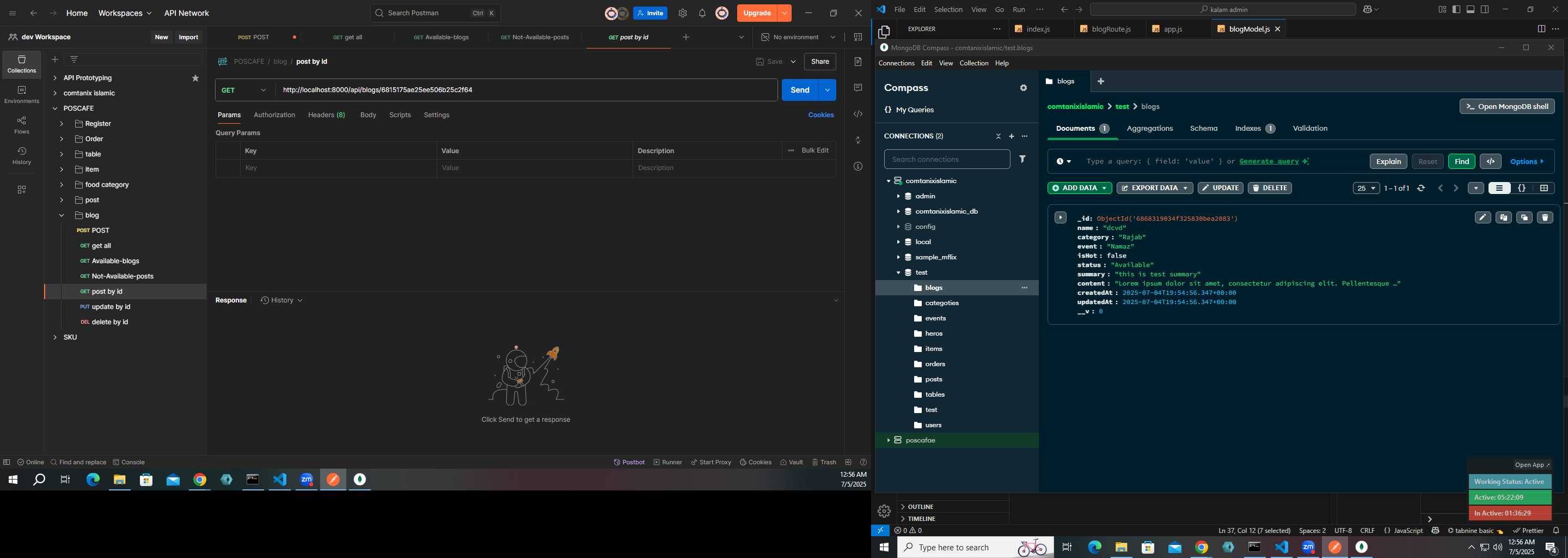Open documents per page 25 dropdown
The width and height of the screenshot is (1568, 558).
(1366, 188)
